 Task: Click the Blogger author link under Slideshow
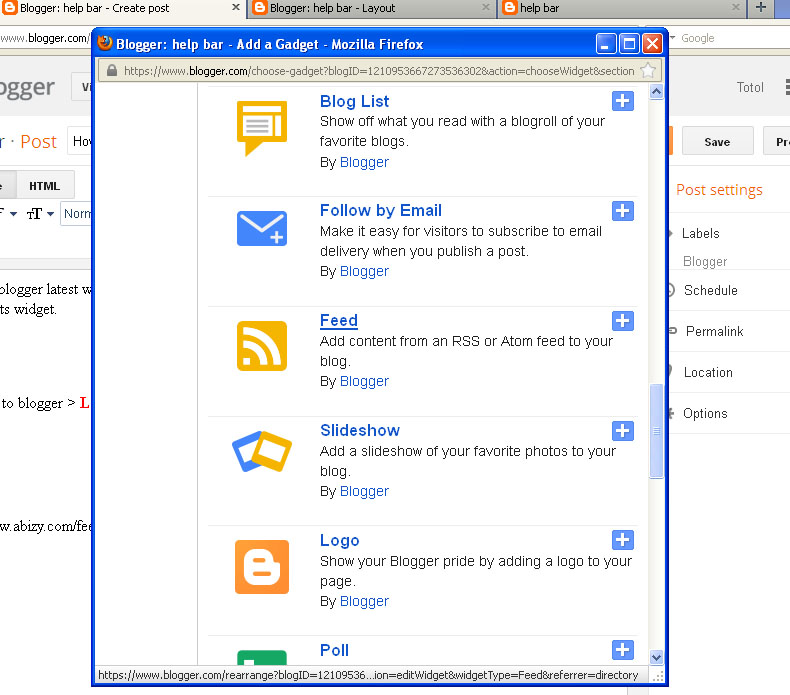tap(364, 491)
